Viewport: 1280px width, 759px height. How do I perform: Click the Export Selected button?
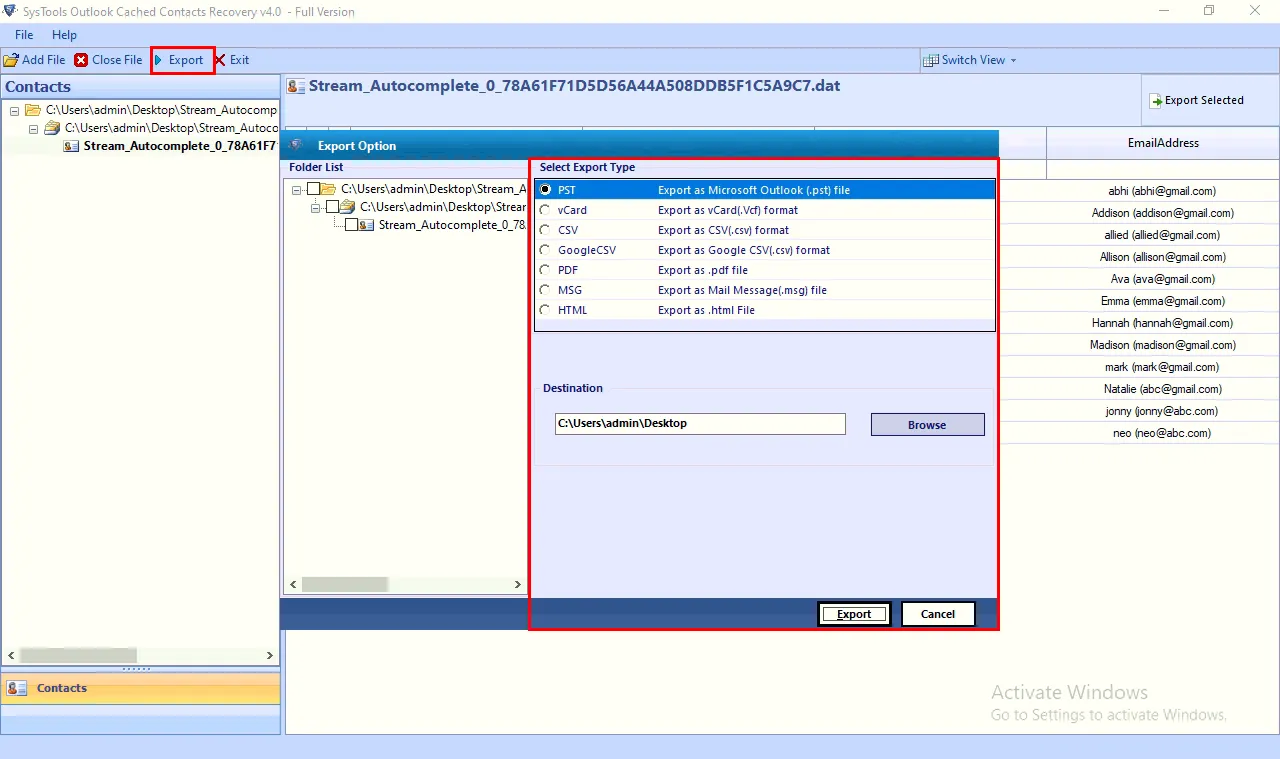tap(1196, 100)
